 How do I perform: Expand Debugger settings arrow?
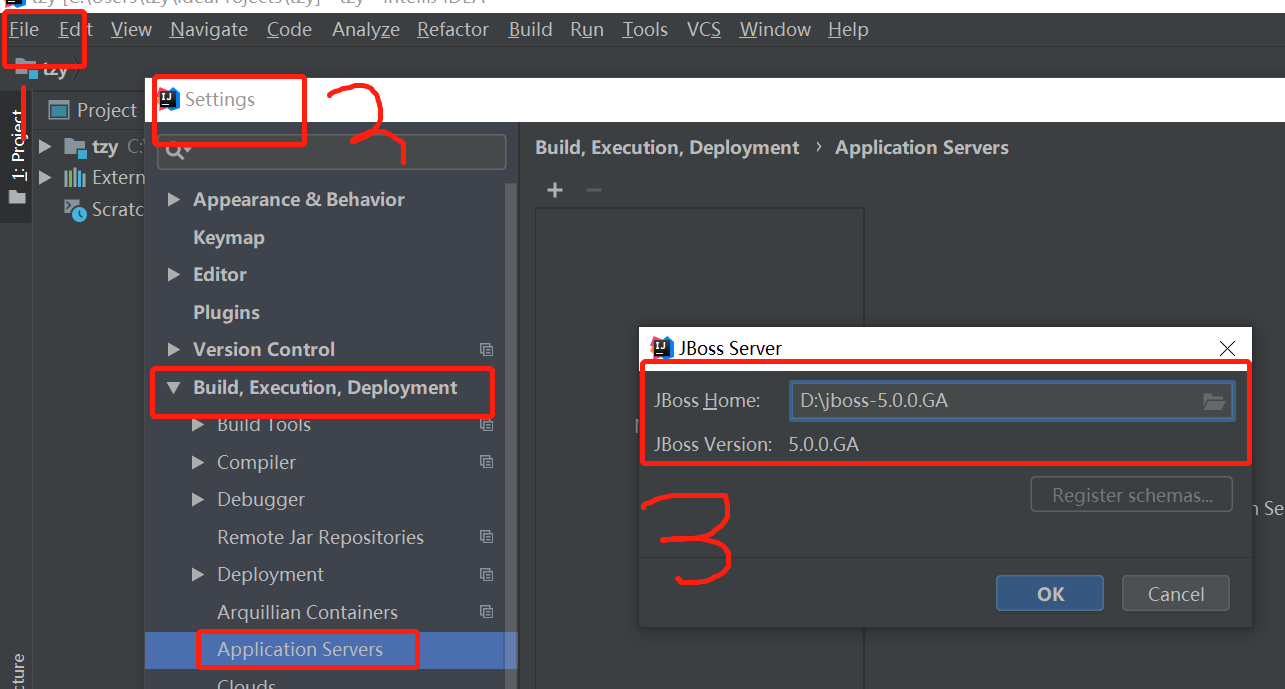click(x=198, y=500)
